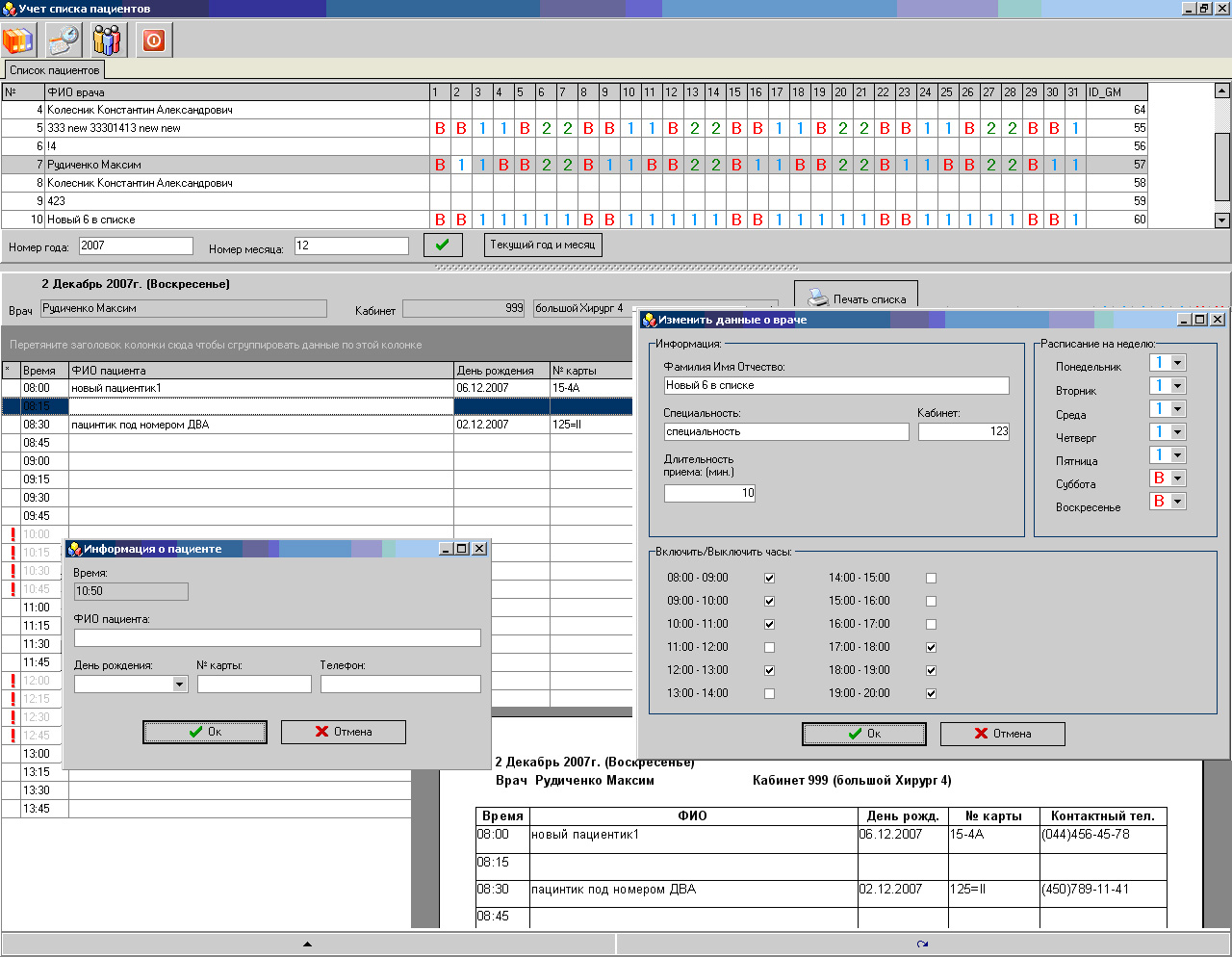The image size is (1232, 957).
Task: Click the ФИО пациента input field
Action: pos(277,637)
